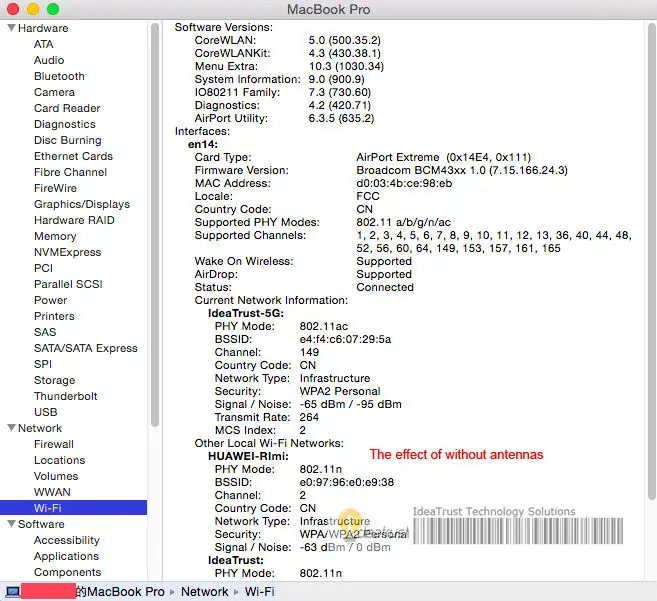
Task: Click Network in the path bar
Action: tap(204, 592)
